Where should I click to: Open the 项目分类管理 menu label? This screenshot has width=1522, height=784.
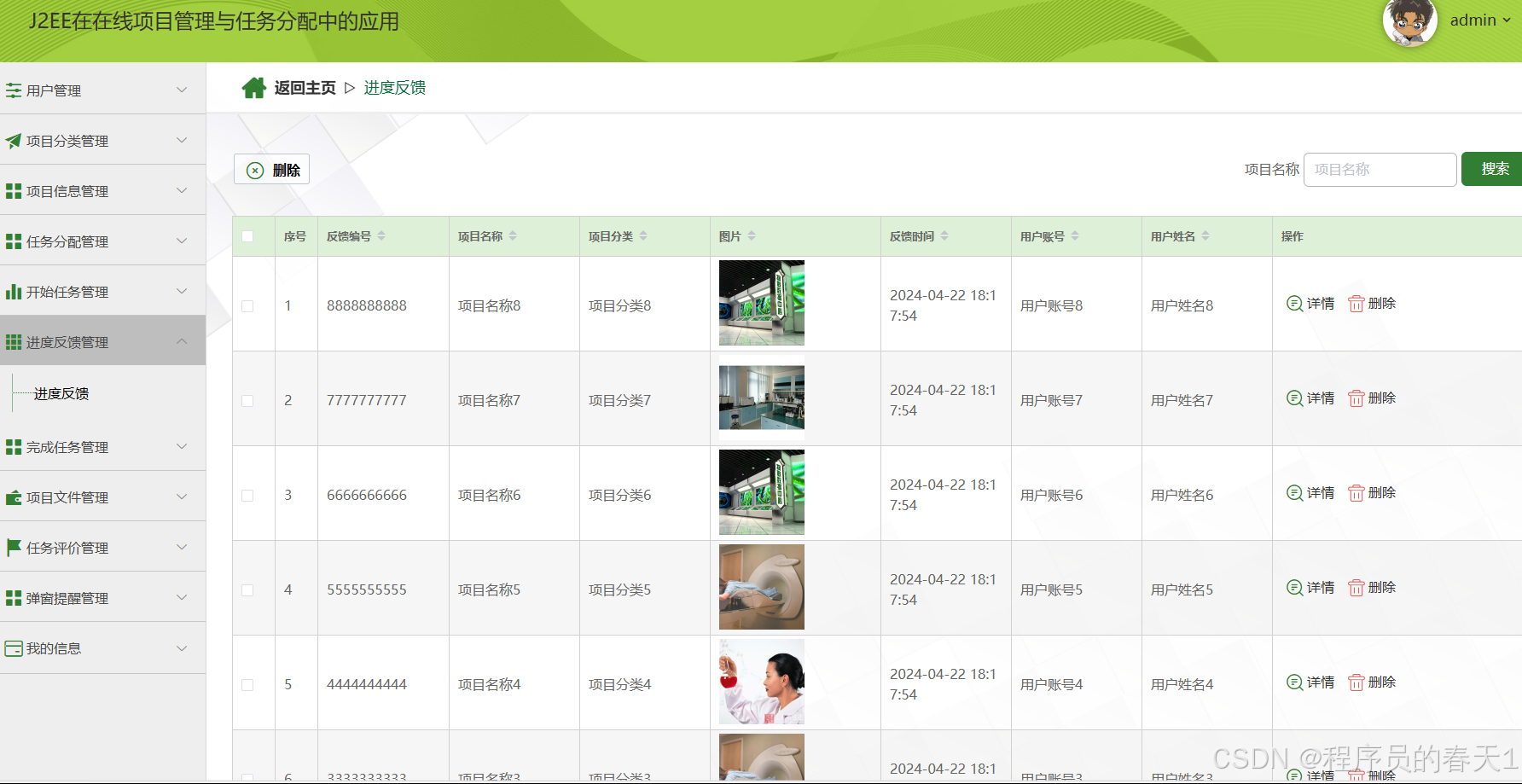click(x=67, y=141)
